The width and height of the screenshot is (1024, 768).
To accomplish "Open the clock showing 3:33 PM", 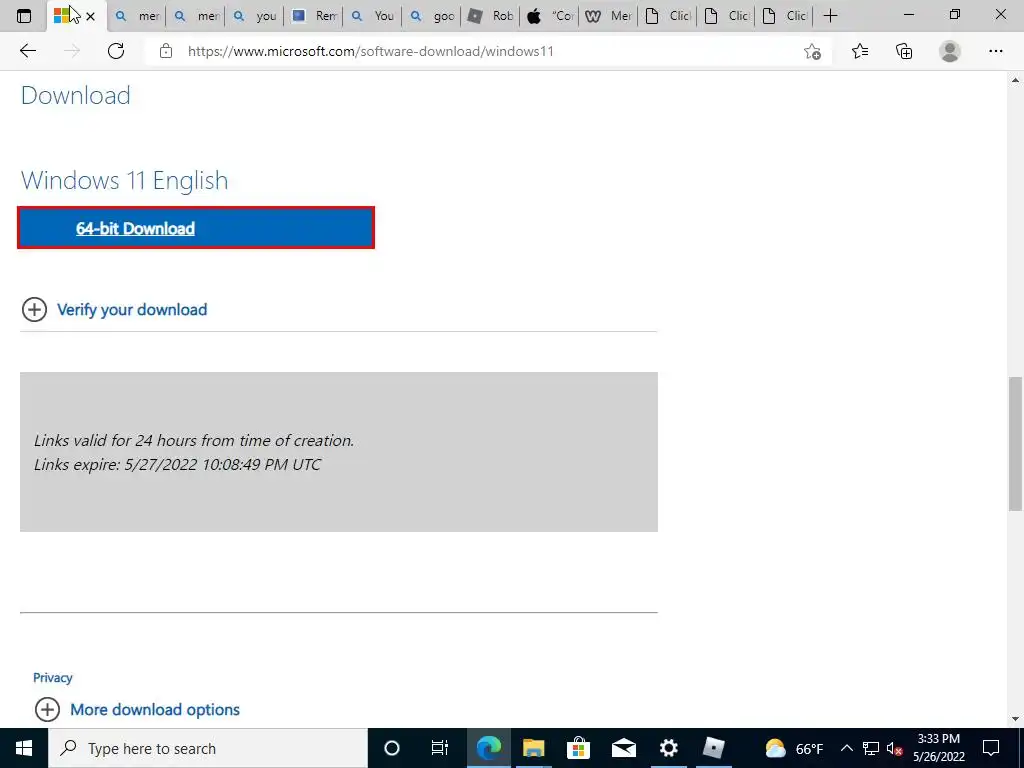I will point(938,748).
